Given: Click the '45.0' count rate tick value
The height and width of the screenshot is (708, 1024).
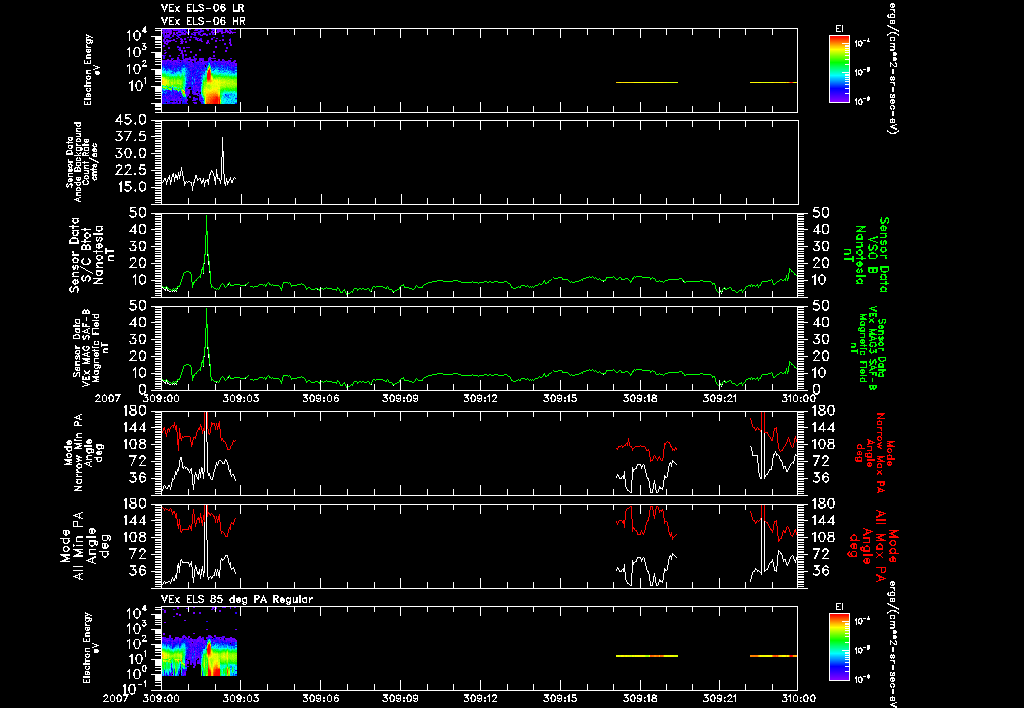Looking at the screenshot, I should 133,120.
